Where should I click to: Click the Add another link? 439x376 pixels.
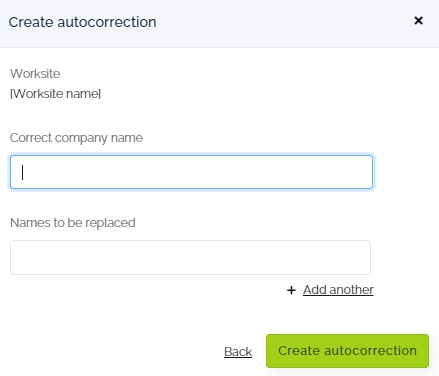pos(338,290)
